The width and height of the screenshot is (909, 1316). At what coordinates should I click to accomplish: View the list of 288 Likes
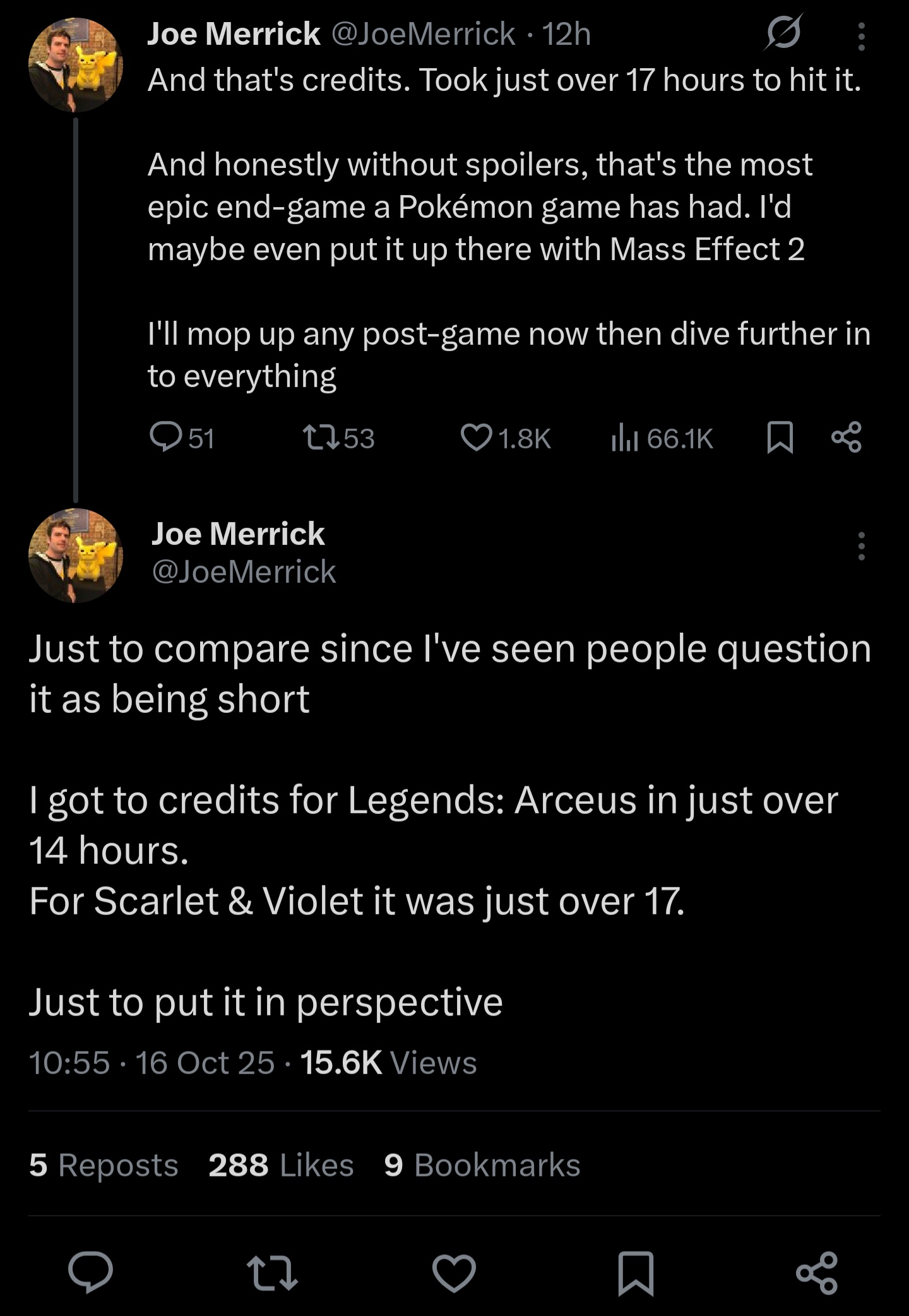(281, 1165)
